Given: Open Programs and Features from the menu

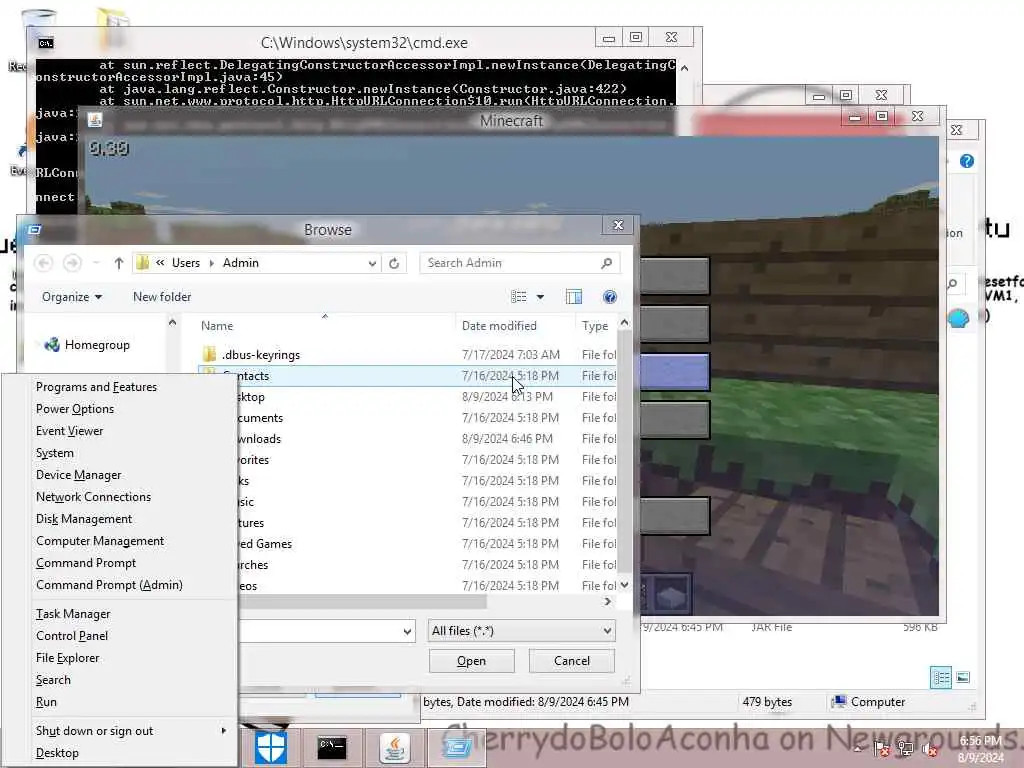Looking at the screenshot, I should [x=96, y=387].
